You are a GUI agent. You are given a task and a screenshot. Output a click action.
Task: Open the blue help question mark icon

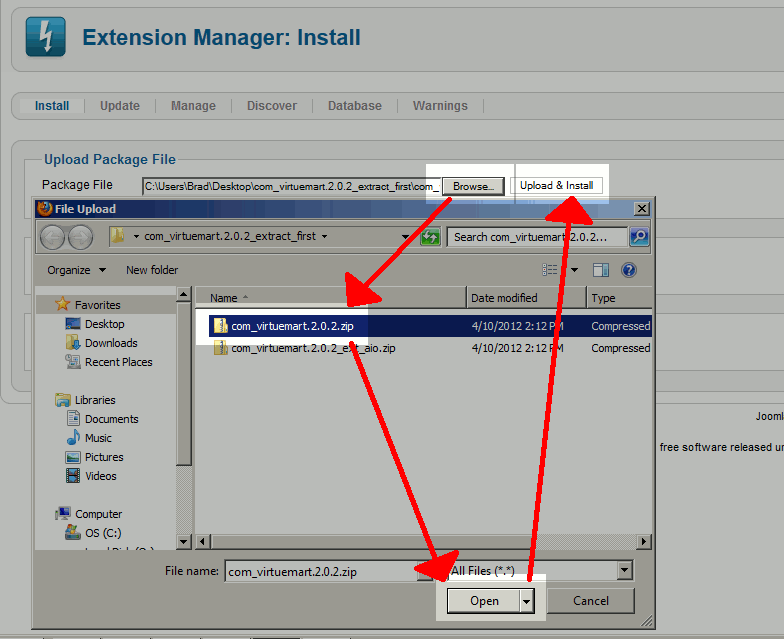[x=629, y=270]
